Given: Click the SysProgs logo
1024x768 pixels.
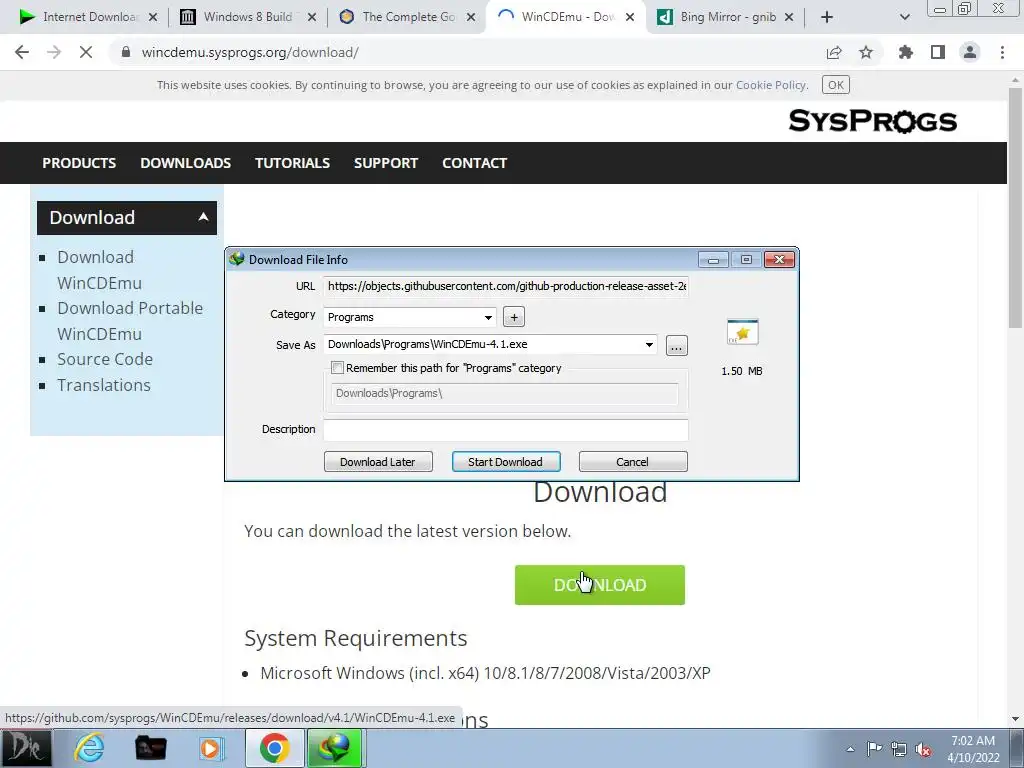Looking at the screenshot, I should tap(872, 121).
